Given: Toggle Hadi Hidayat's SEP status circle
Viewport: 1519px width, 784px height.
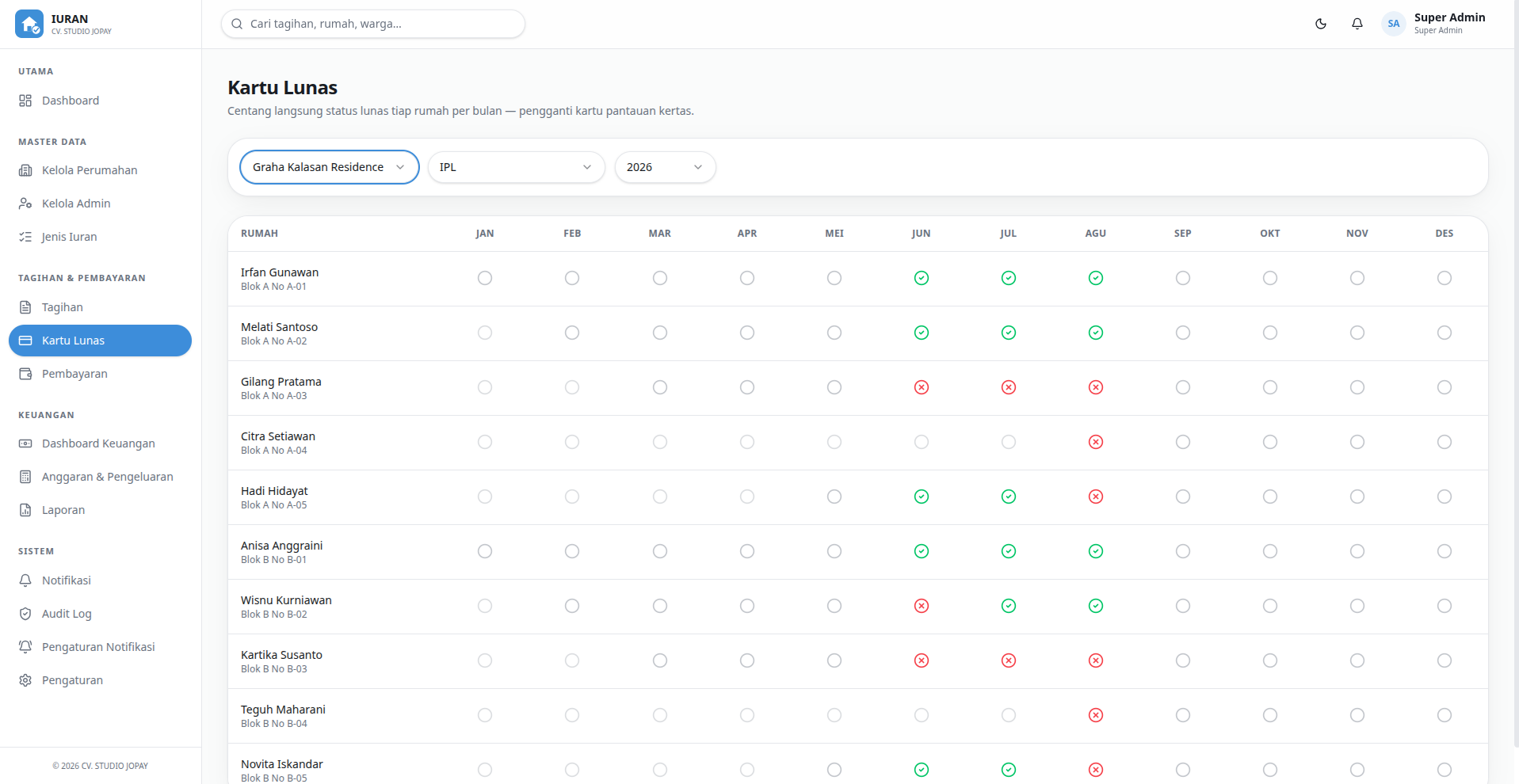Looking at the screenshot, I should coord(1183,497).
